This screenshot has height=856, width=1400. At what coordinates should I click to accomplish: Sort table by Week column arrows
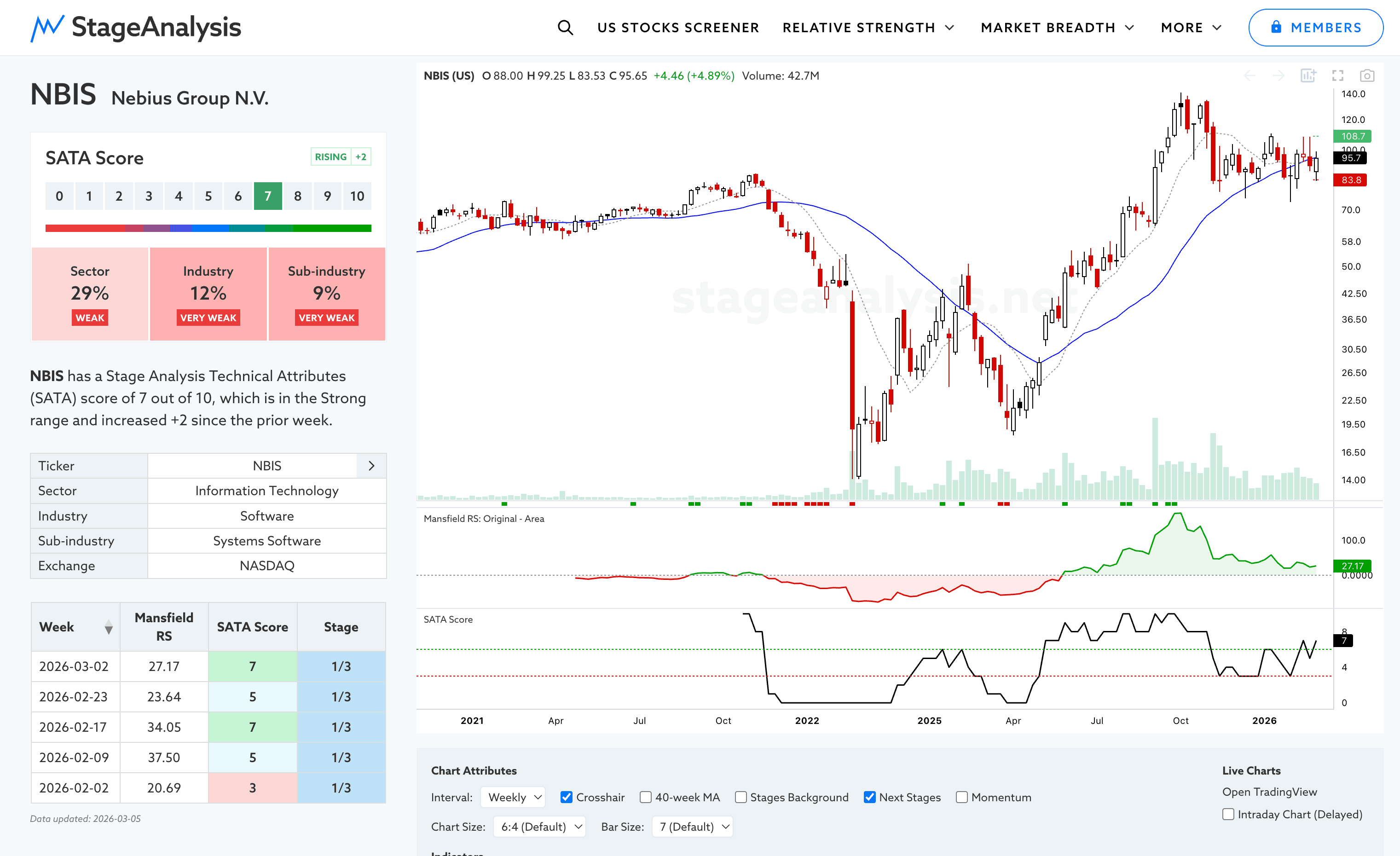[x=109, y=627]
